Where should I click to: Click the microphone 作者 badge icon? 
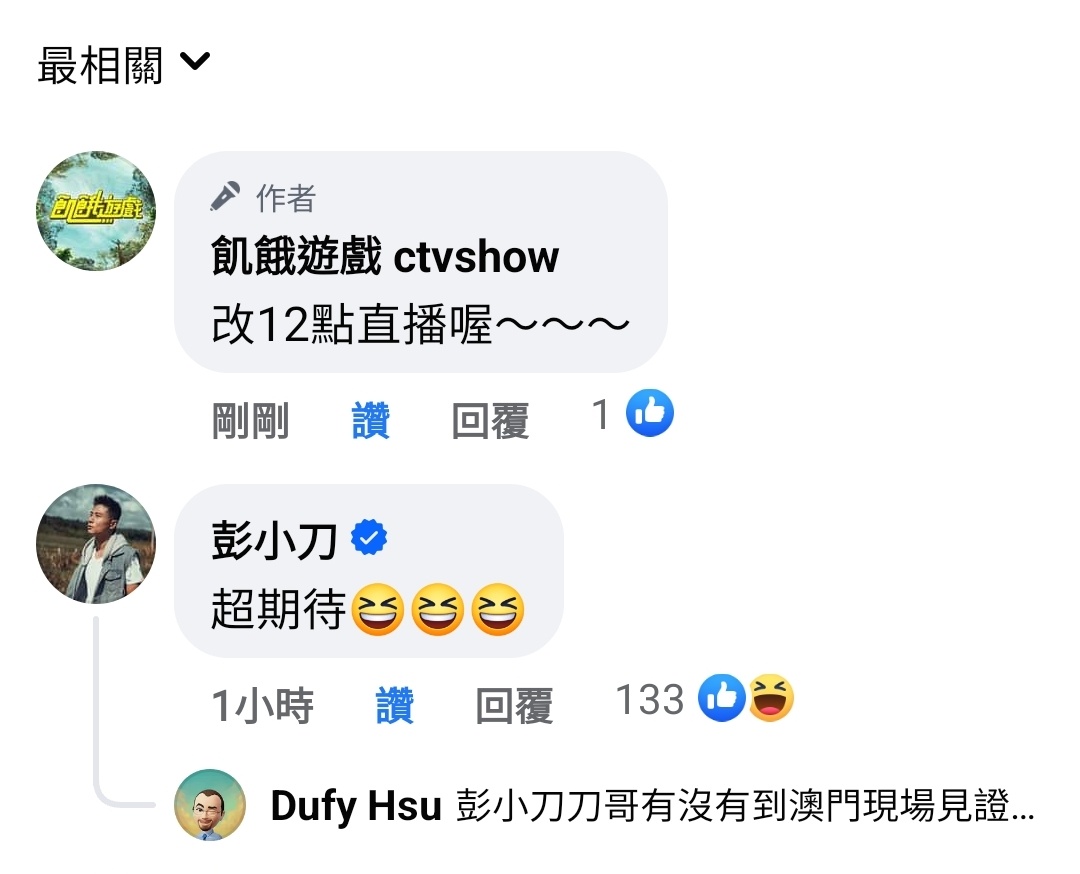[x=225, y=196]
